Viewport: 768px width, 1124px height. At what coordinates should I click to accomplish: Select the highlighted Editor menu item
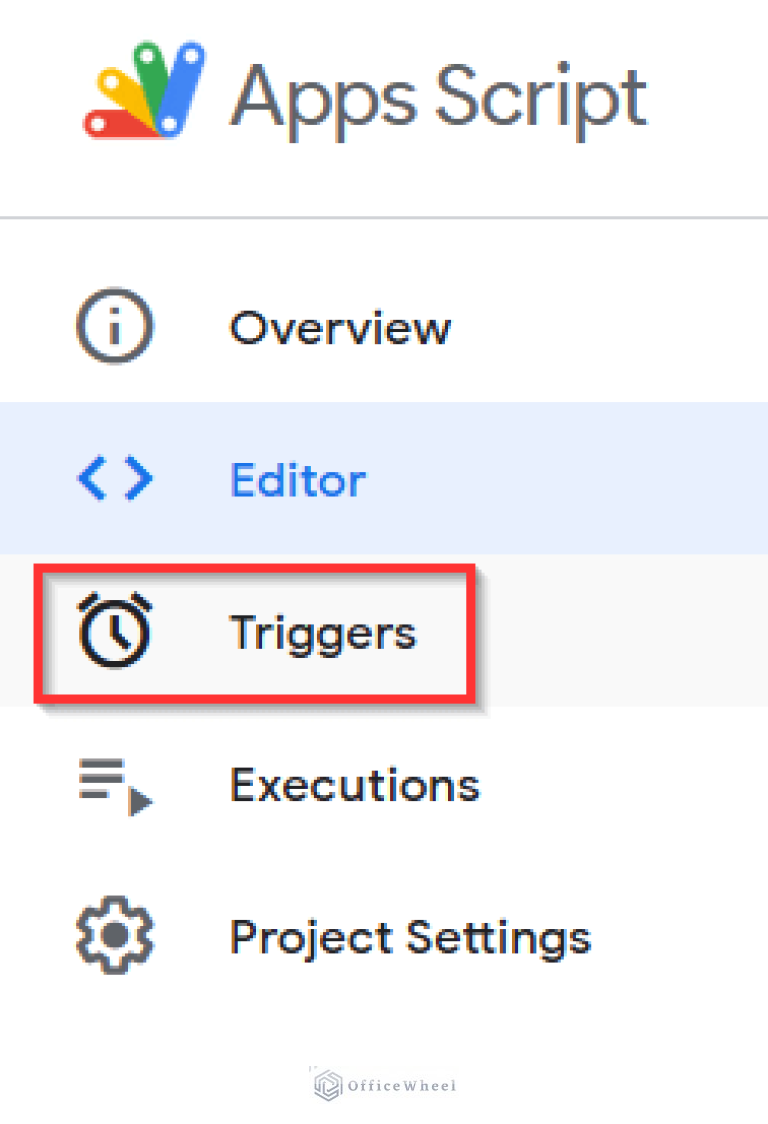click(297, 479)
